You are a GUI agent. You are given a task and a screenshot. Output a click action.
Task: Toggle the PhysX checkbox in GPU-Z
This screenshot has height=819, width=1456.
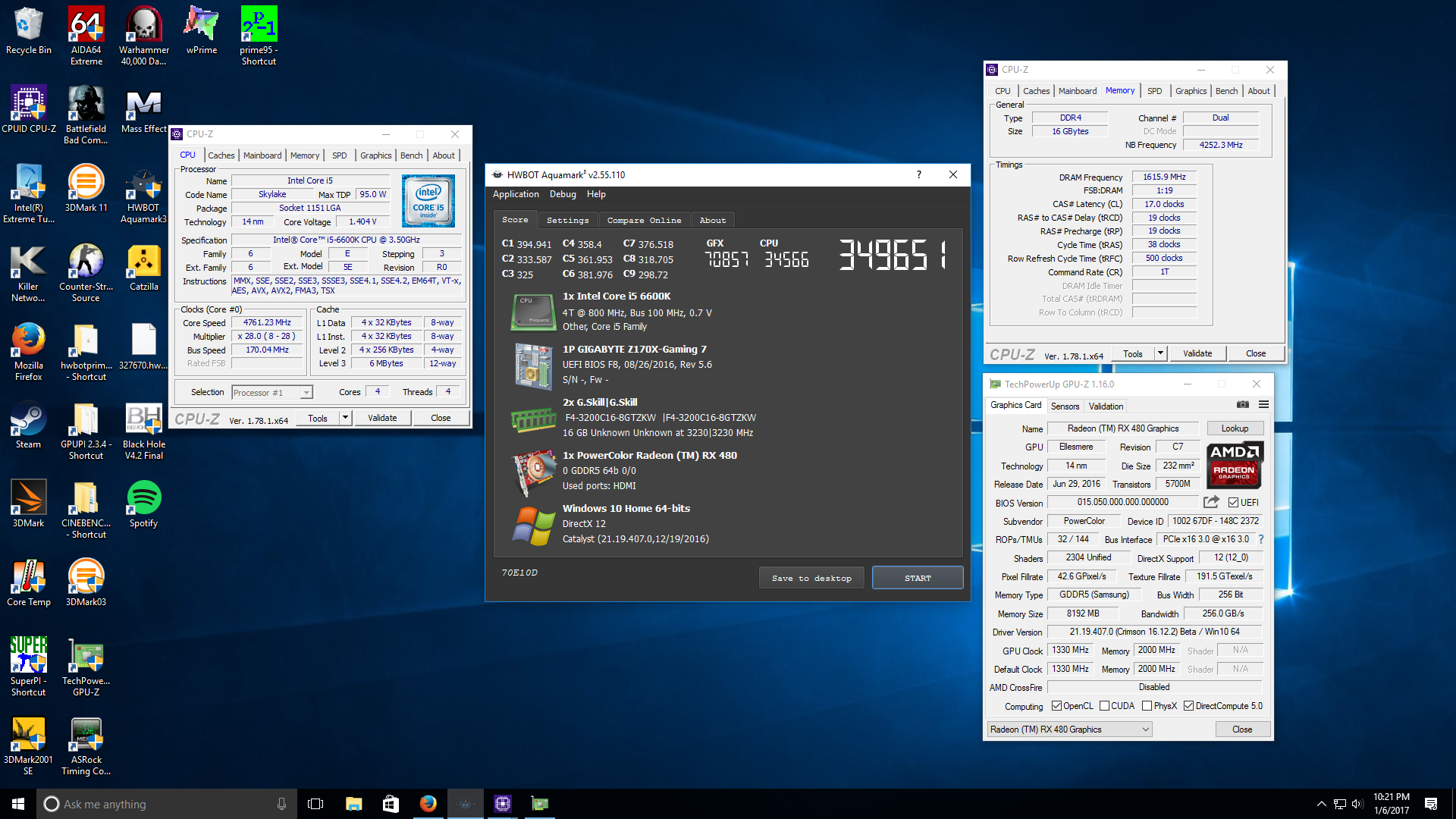coord(1147,706)
